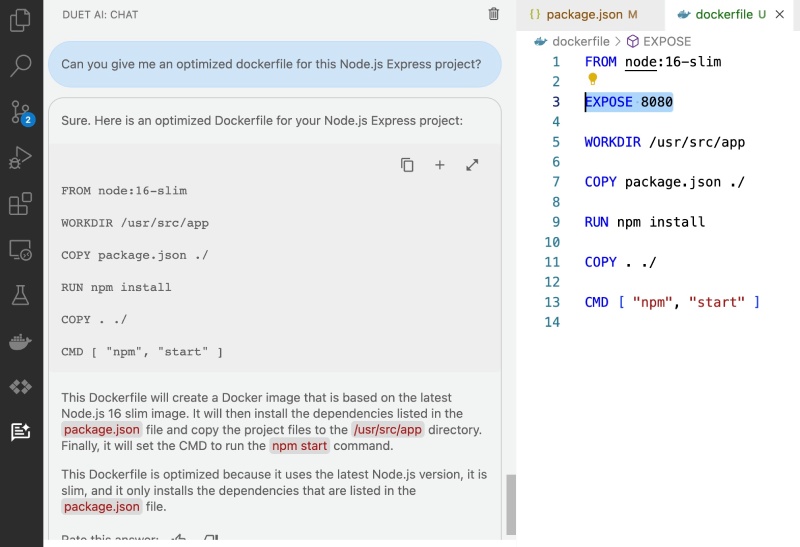This screenshot has width=800, height=547.
Task: Click the npm start inline code
Action: (299, 445)
